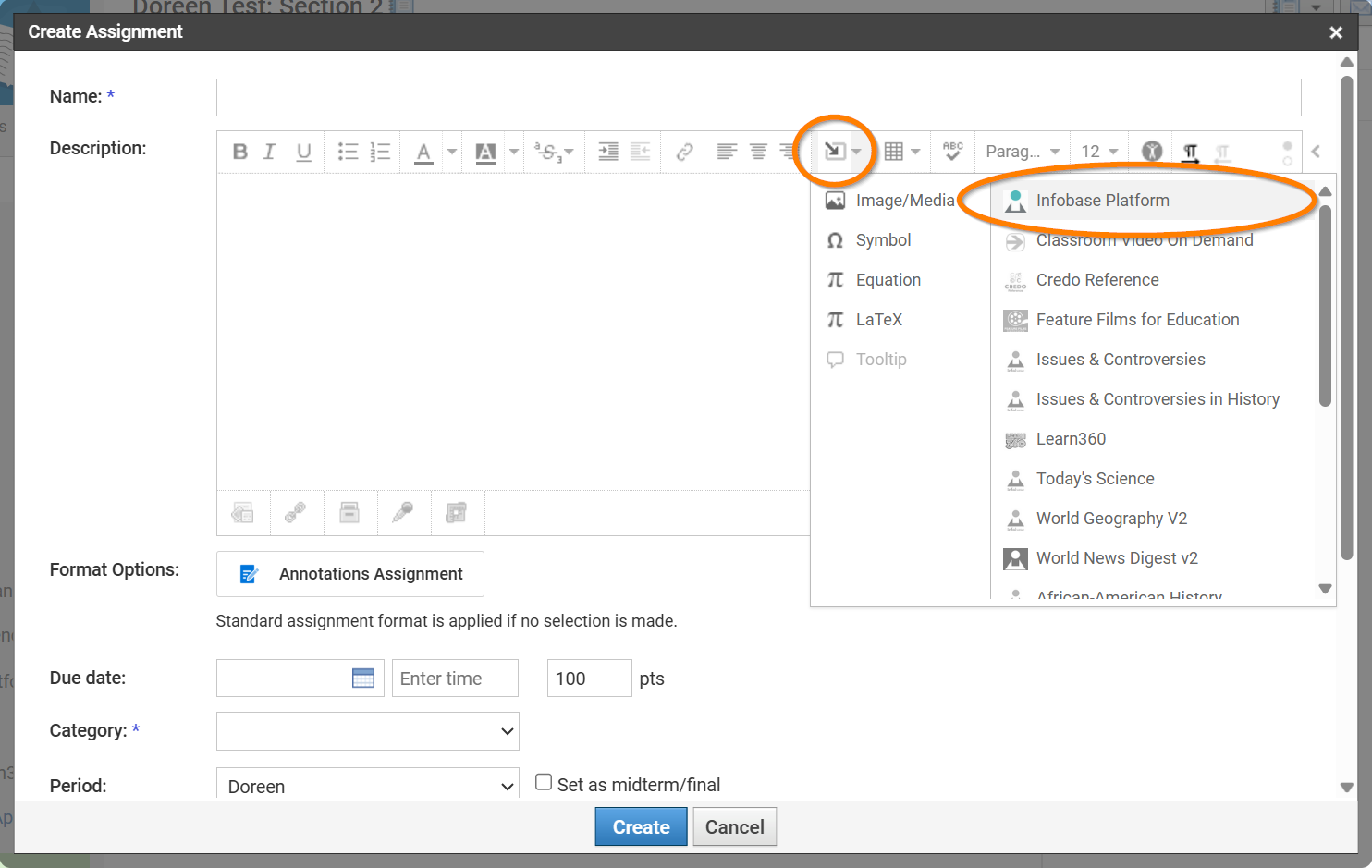
Task: Open the accessibility checker icon
Action: click(1152, 152)
